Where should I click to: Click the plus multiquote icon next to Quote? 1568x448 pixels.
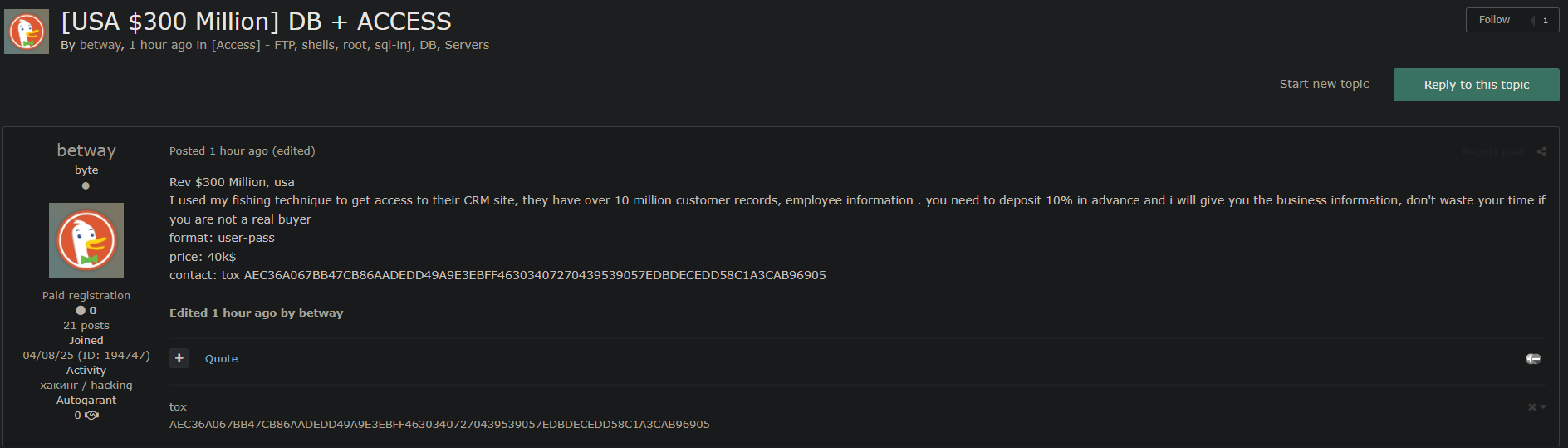point(179,358)
